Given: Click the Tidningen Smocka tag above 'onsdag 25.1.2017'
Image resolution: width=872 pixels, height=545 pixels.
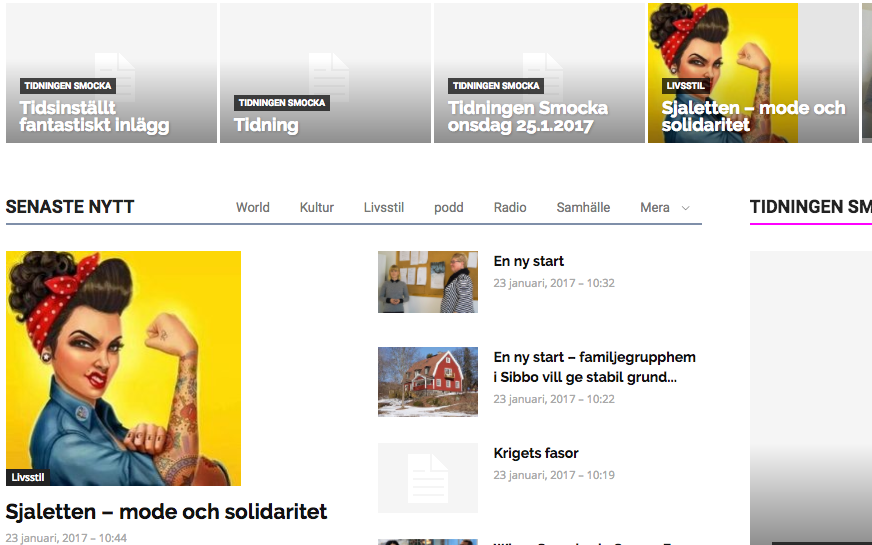Looking at the screenshot, I should pyautogui.click(x=496, y=86).
